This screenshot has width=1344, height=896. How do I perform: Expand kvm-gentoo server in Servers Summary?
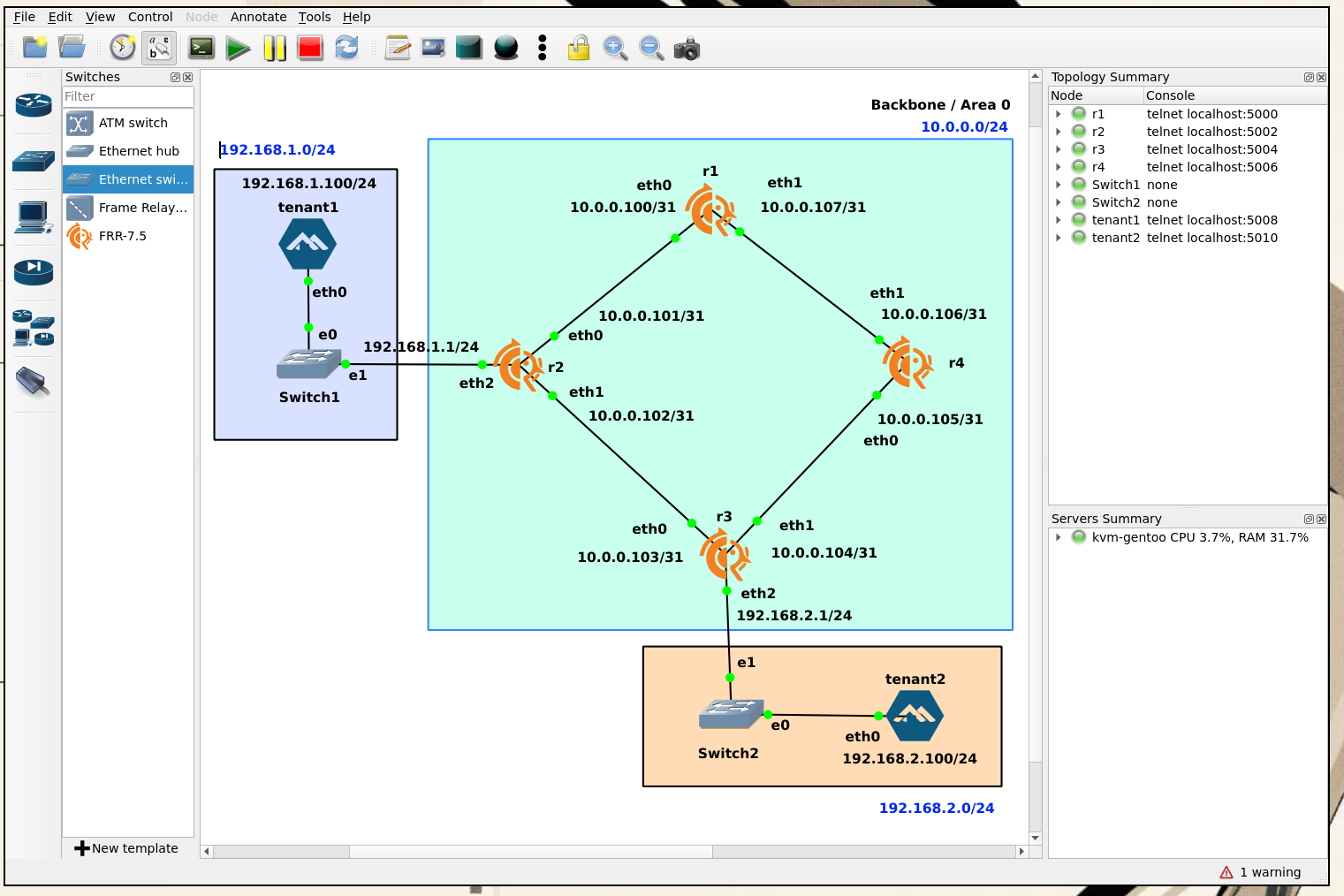pos(1058,537)
